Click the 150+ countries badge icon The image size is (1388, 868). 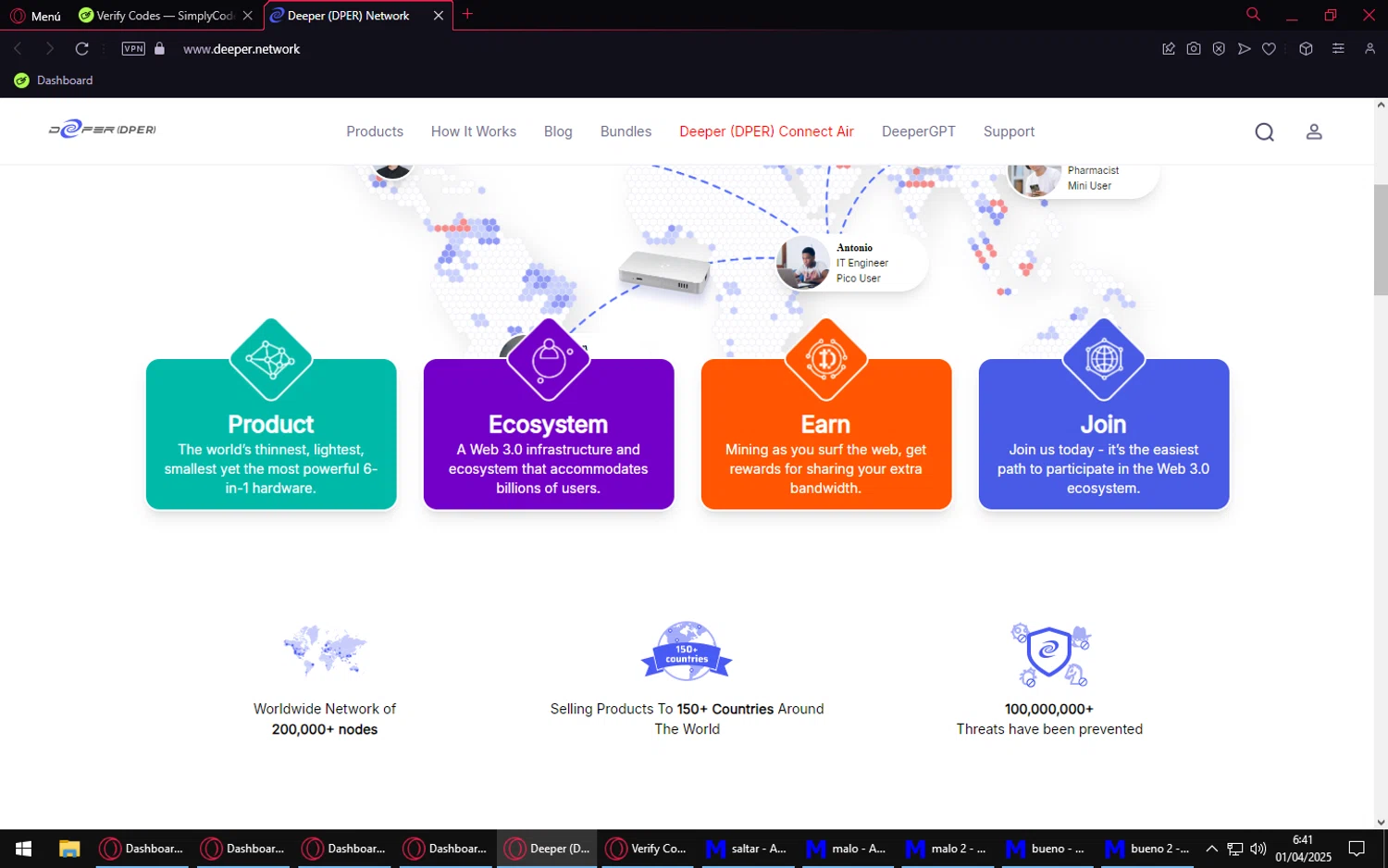(687, 651)
